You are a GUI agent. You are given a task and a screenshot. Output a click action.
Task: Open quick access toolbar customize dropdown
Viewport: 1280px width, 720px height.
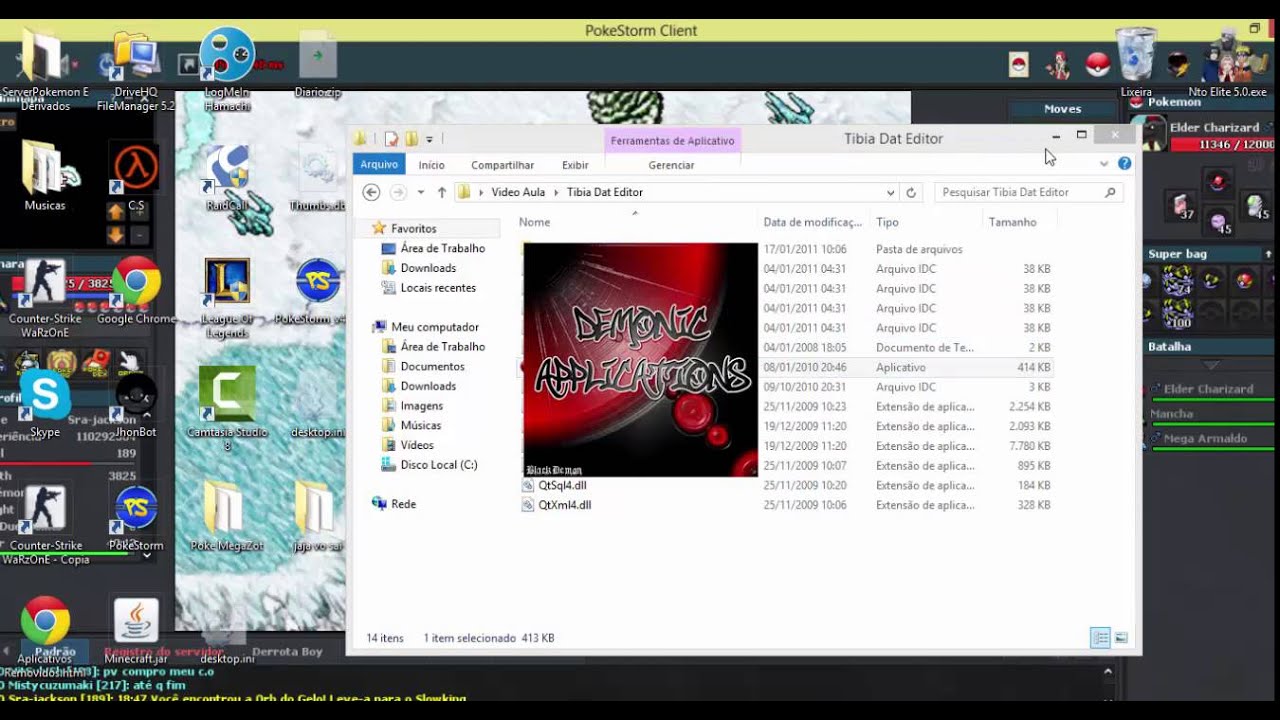(x=429, y=139)
